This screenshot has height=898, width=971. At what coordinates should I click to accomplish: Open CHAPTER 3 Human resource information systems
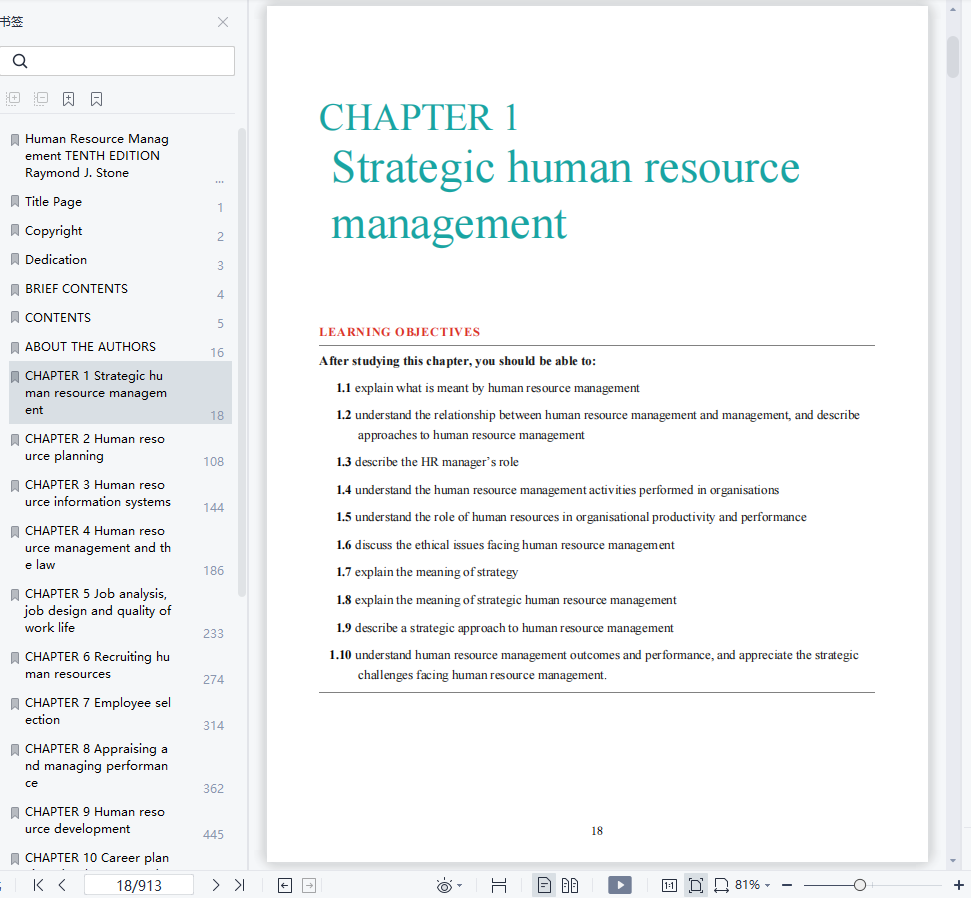(x=98, y=493)
